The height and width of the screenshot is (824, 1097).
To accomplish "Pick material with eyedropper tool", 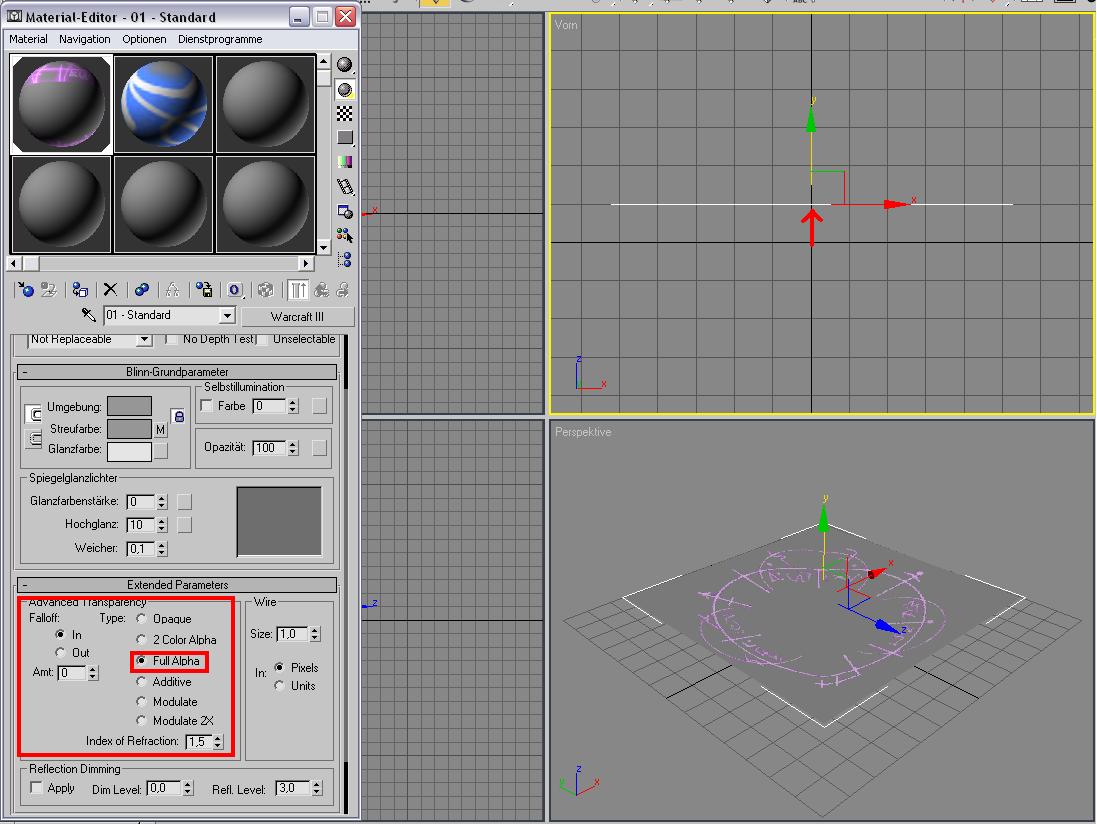I will pyautogui.click(x=88, y=315).
